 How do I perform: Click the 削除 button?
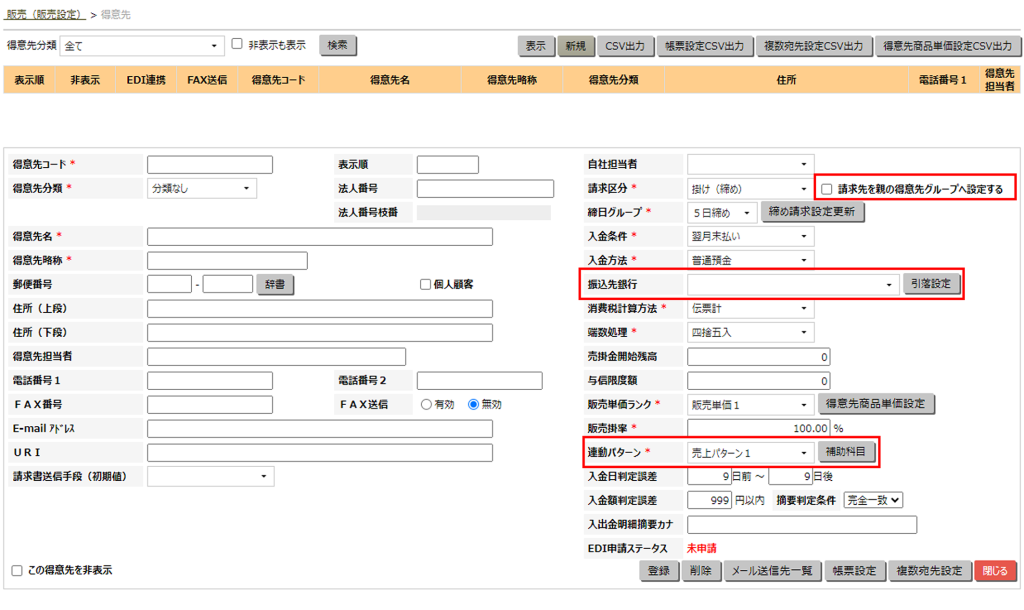coord(701,571)
